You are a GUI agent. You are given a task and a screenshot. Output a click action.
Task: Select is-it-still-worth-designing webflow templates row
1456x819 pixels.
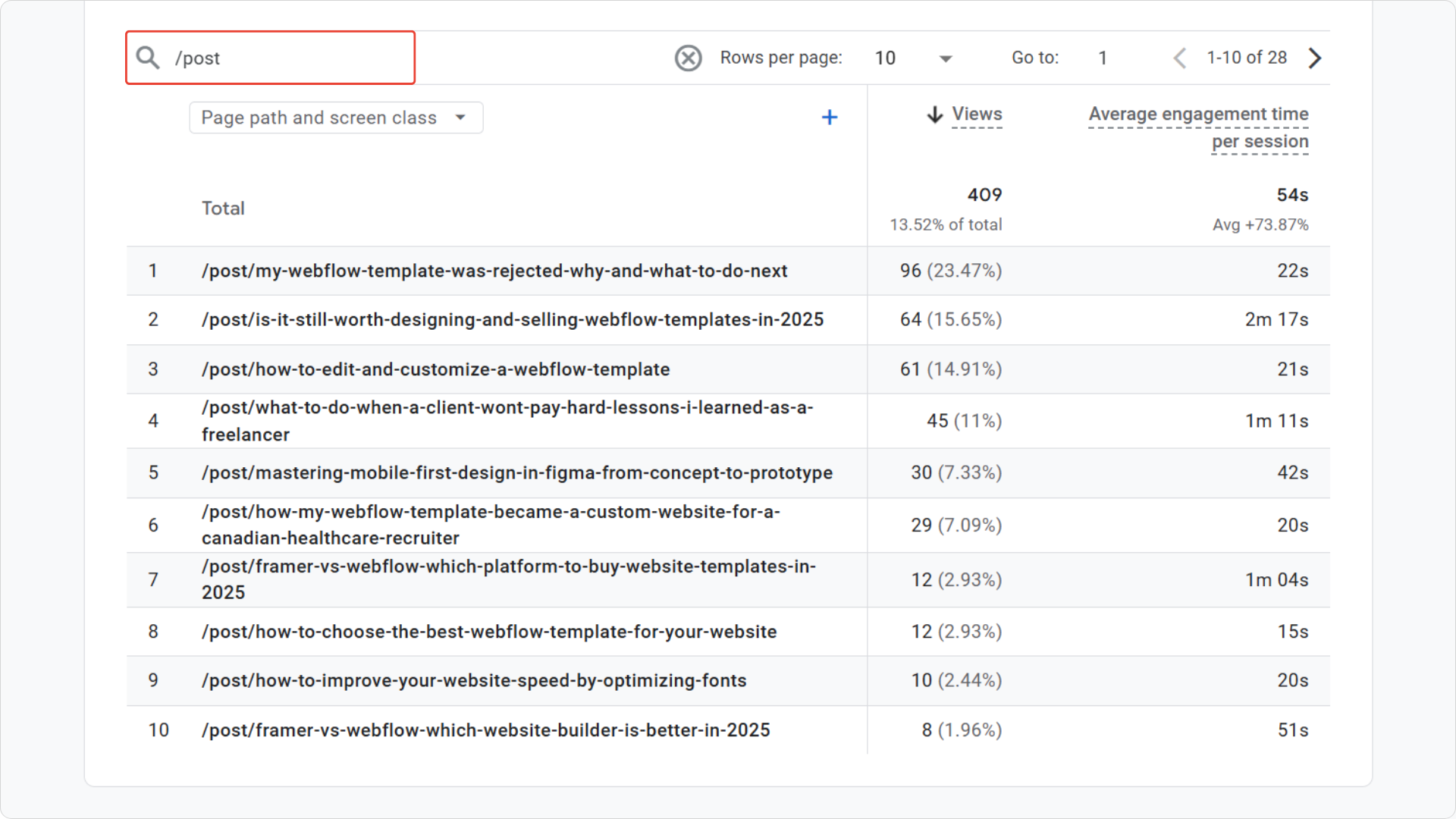[x=513, y=319]
